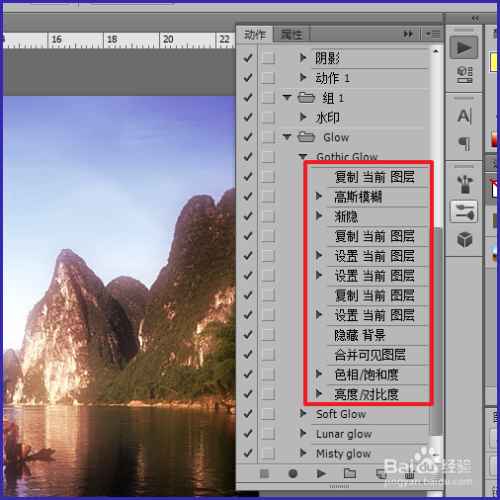Click the stop recording square button
Viewport: 500px width, 500px height.
pyautogui.click(x=264, y=473)
